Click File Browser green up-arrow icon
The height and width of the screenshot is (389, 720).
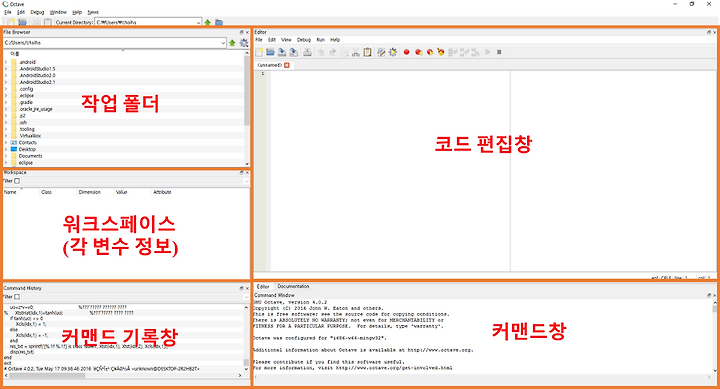coord(232,43)
